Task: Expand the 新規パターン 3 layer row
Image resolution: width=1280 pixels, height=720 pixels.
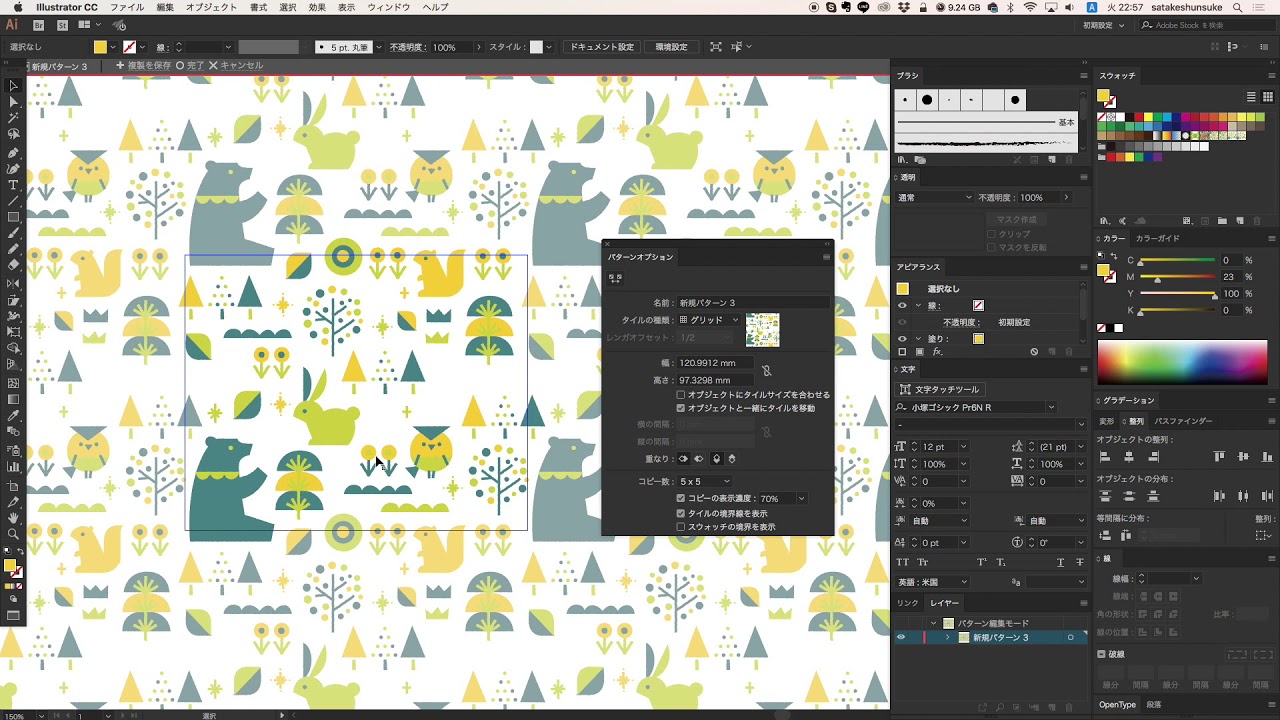Action: pyautogui.click(x=948, y=637)
